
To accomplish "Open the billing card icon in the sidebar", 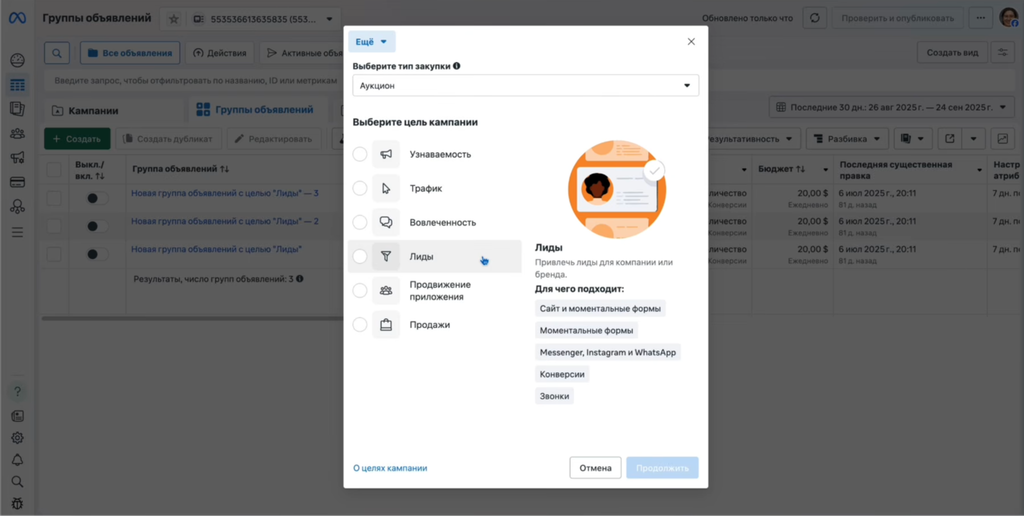I will coord(18,182).
